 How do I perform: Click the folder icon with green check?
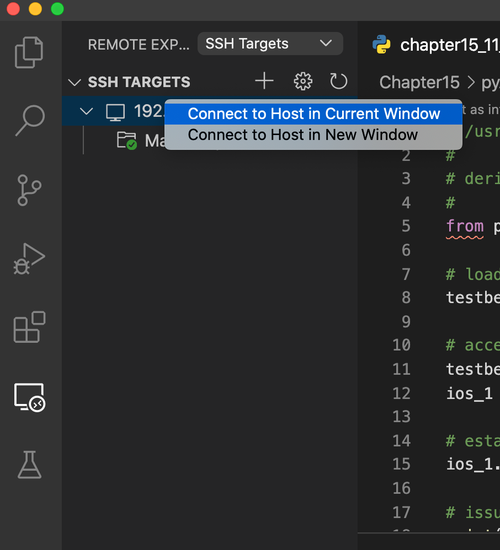[x=127, y=140]
